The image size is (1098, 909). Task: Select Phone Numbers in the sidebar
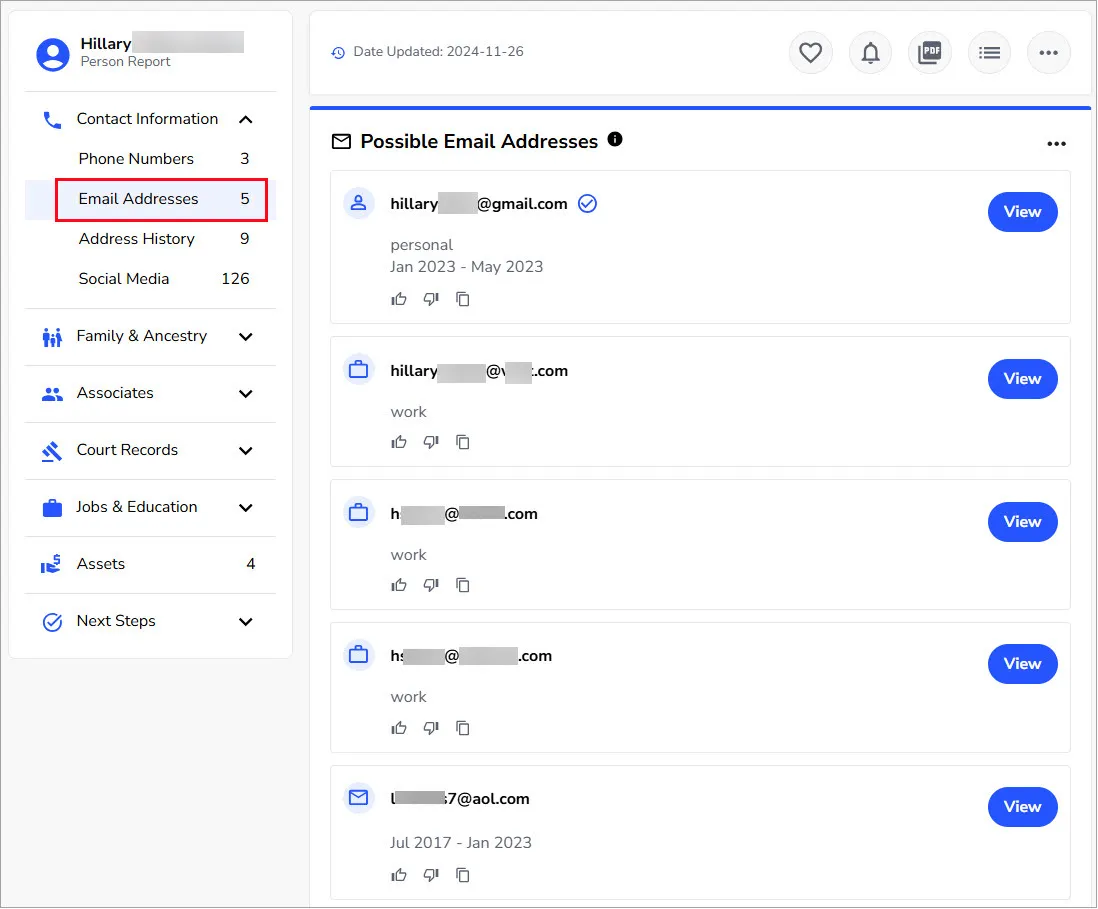pos(135,158)
